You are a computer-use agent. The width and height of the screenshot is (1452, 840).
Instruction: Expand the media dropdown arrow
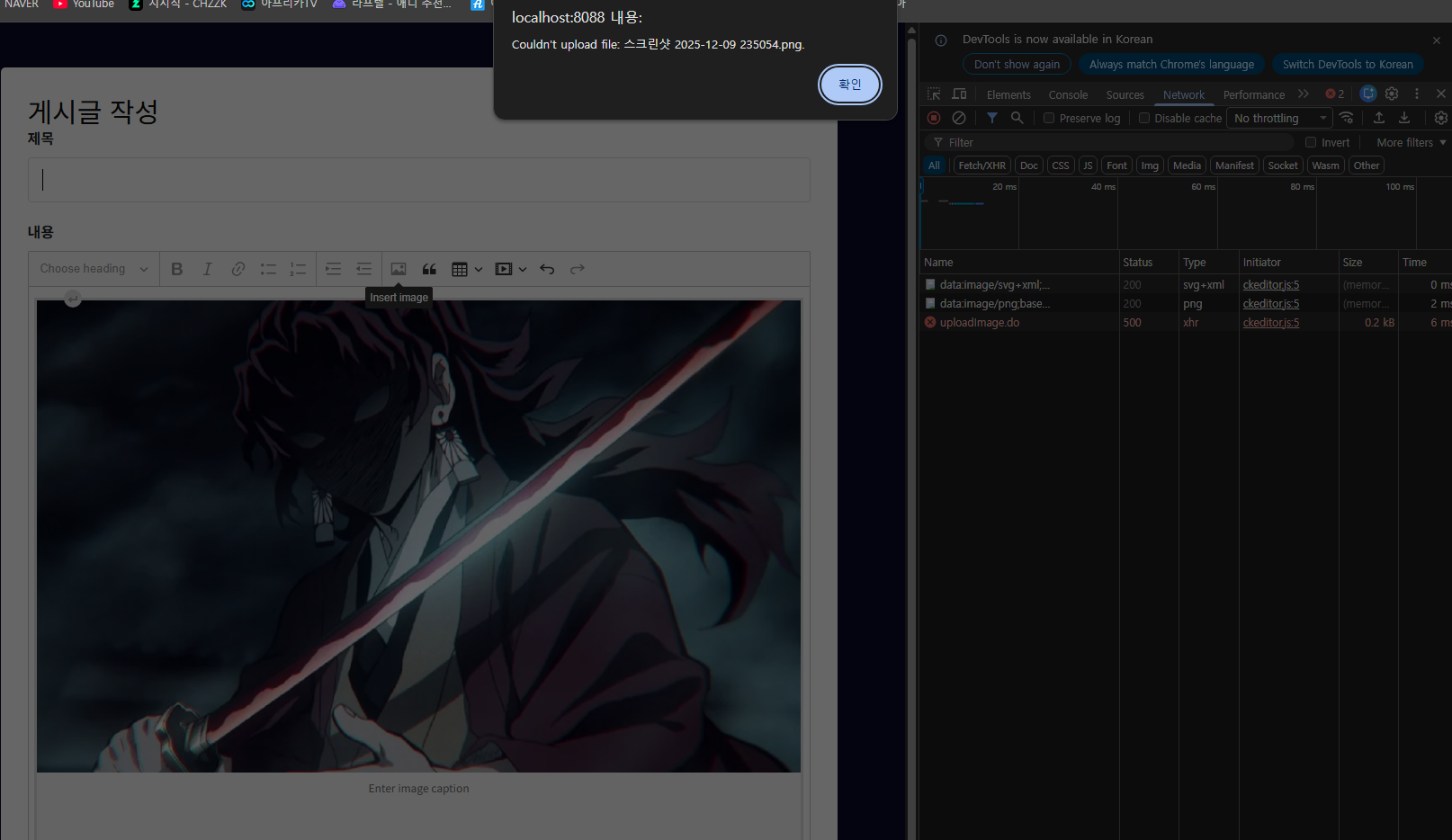click(523, 269)
